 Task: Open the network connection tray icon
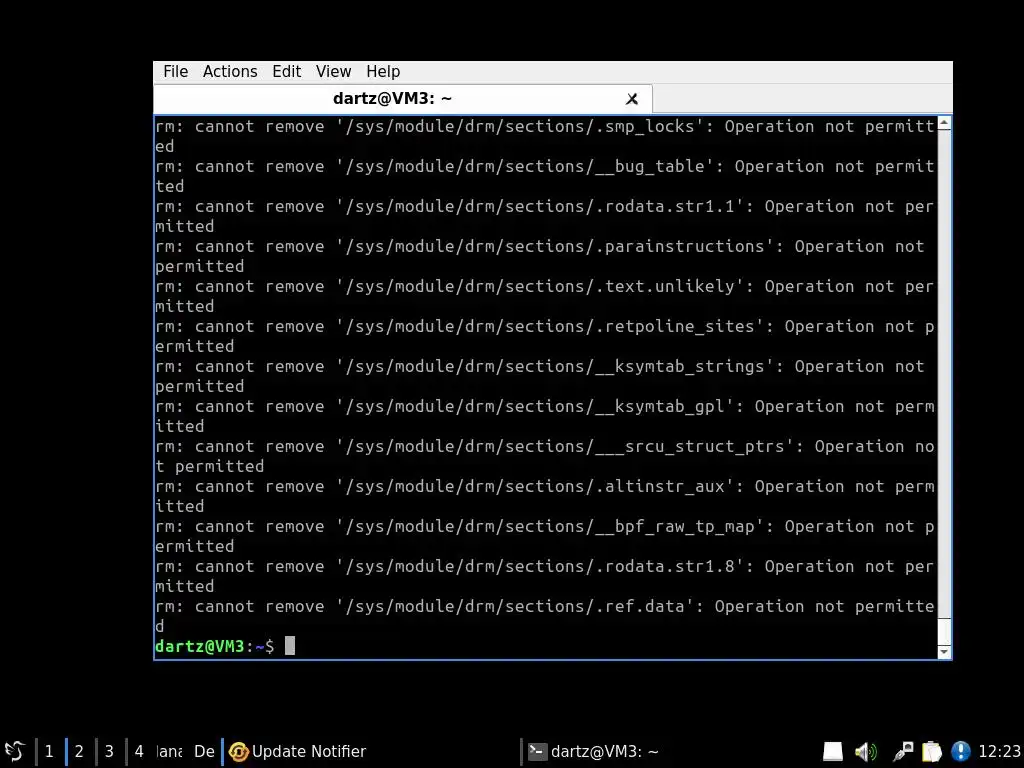(903, 752)
